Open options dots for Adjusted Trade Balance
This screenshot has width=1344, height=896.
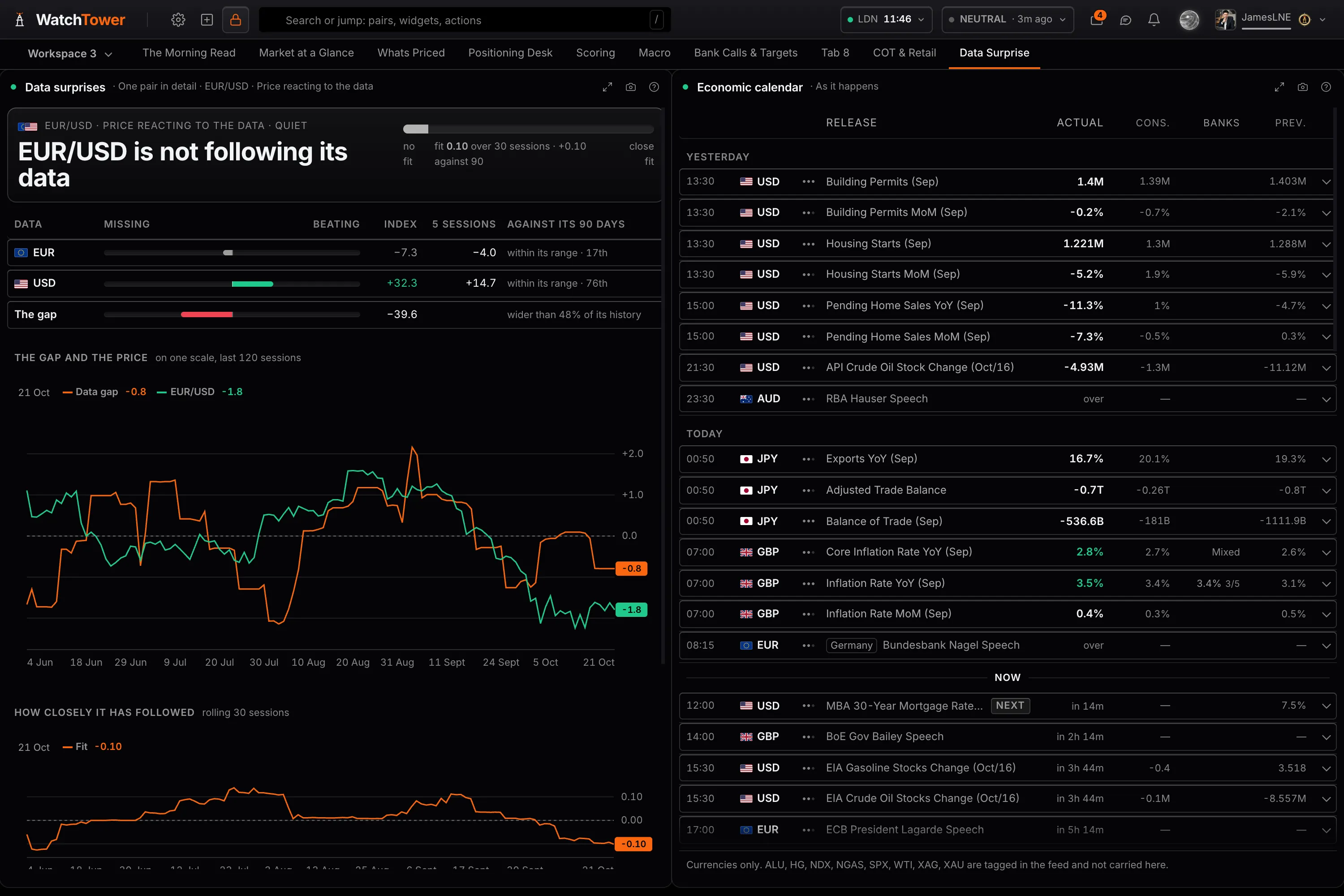pyautogui.click(x=809, y=491)
